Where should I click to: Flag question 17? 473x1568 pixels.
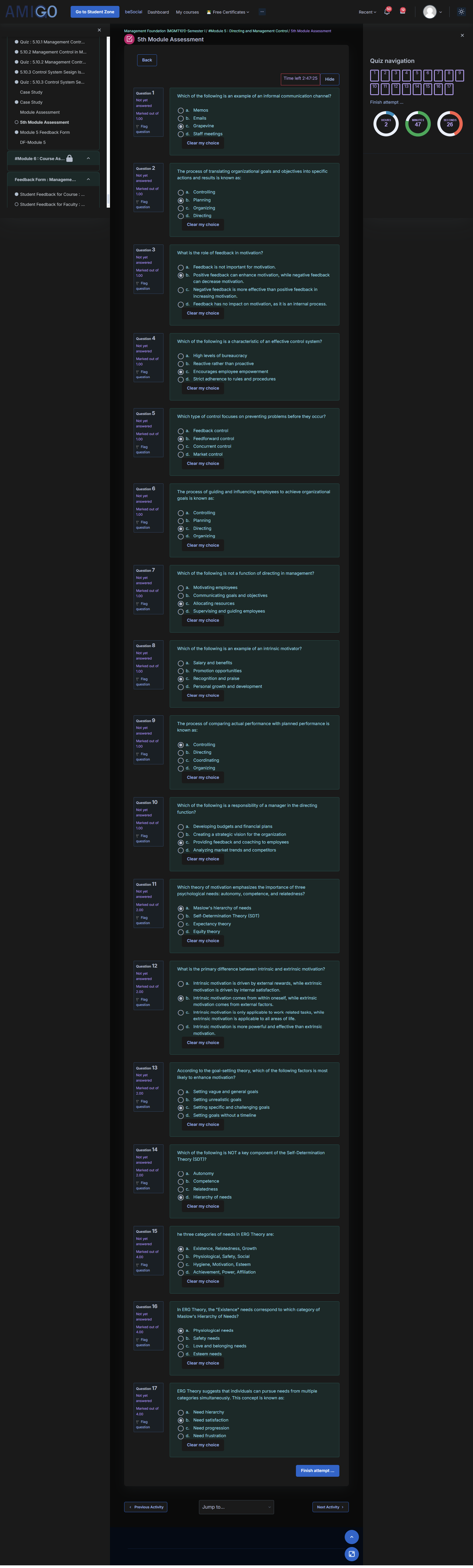[142, 1424]
